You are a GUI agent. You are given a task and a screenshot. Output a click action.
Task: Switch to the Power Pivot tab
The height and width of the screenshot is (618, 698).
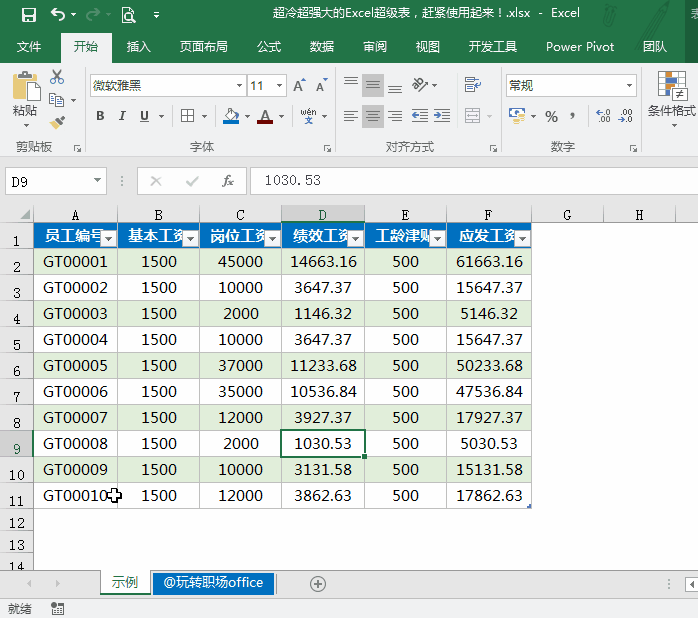coord(580,47)
